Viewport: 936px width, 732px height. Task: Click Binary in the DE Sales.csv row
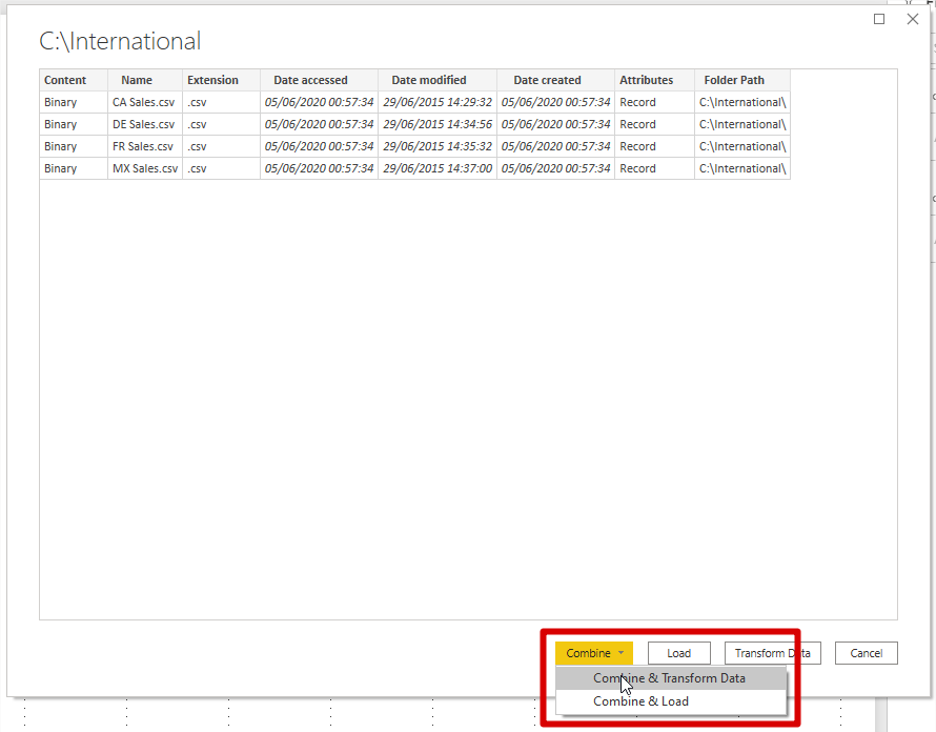60,124
